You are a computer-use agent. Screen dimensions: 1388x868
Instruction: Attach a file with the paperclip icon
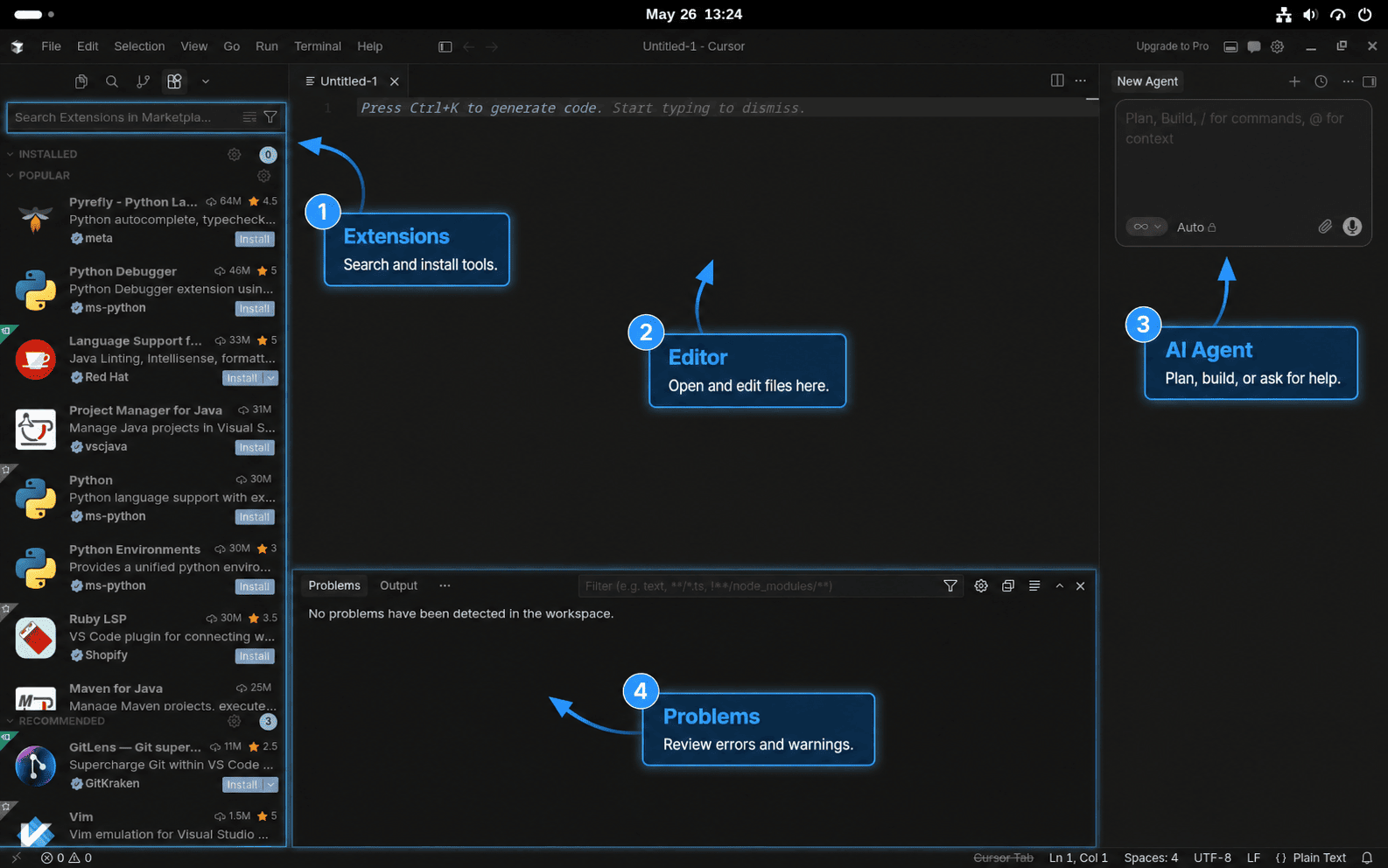[x=1325, y=227]
